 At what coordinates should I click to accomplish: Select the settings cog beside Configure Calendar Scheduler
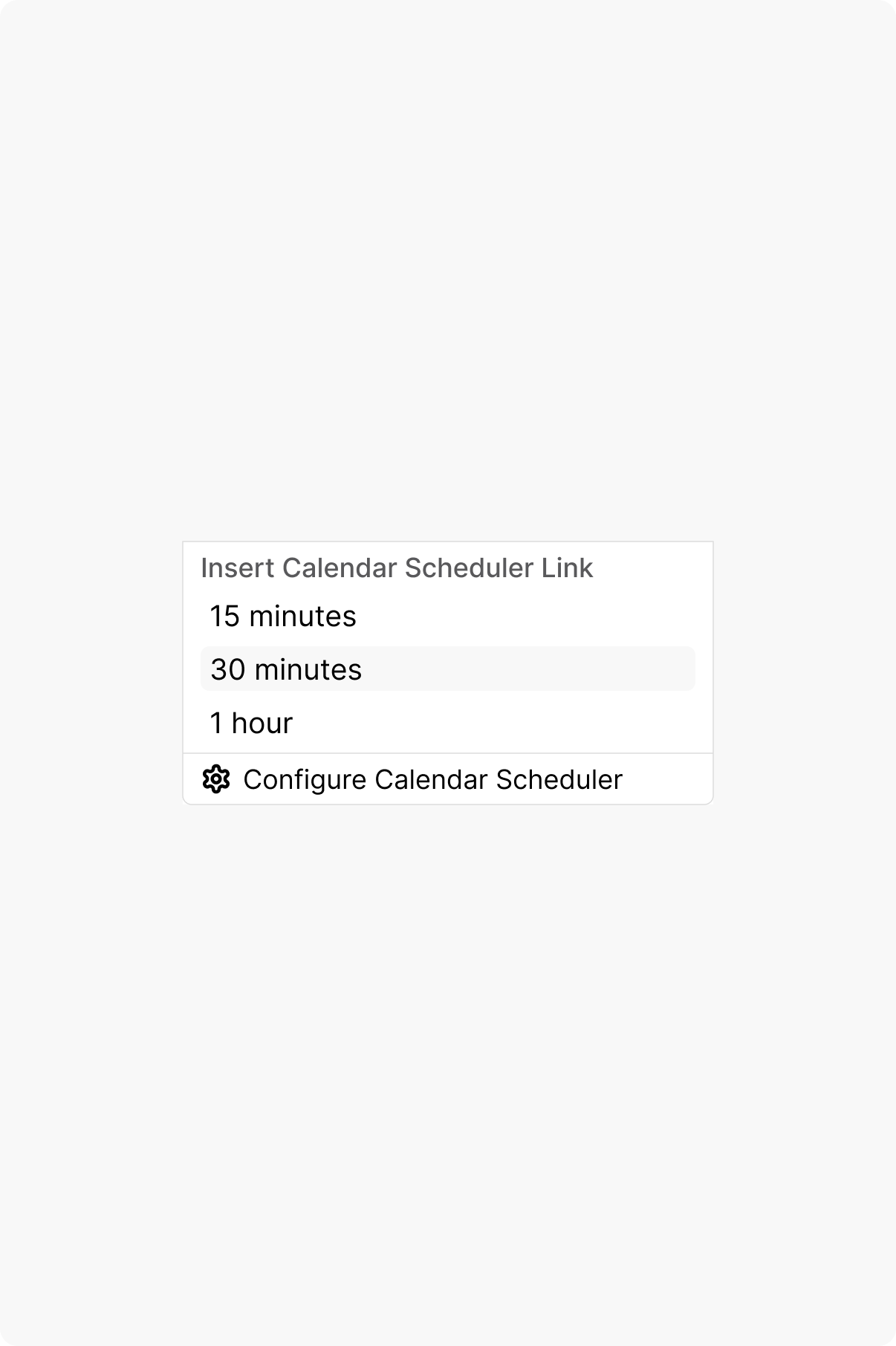215,778
